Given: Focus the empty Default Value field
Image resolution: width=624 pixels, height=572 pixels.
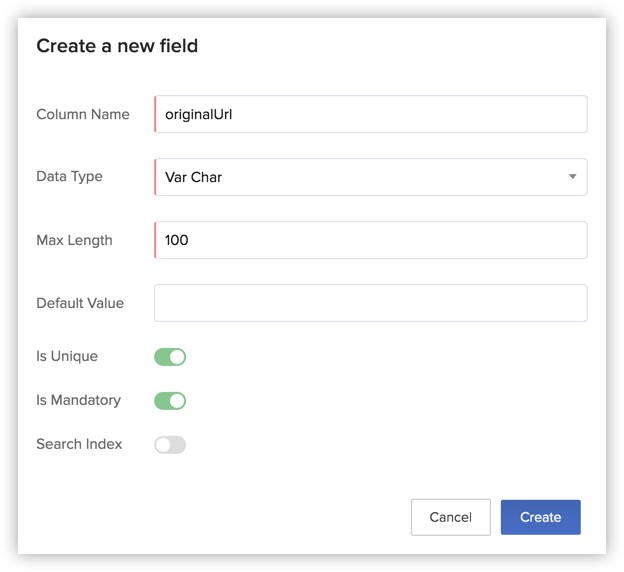Looking at the screenshot, I should (370, 303).
